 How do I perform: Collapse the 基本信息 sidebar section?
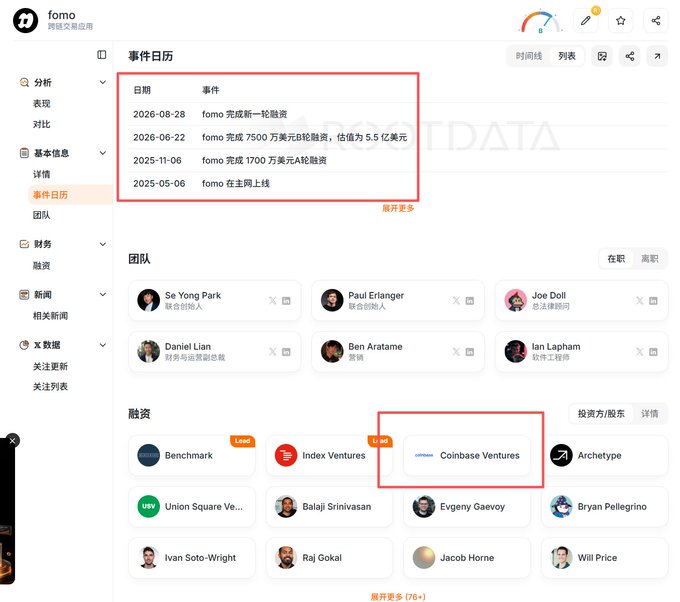(103, 153)
